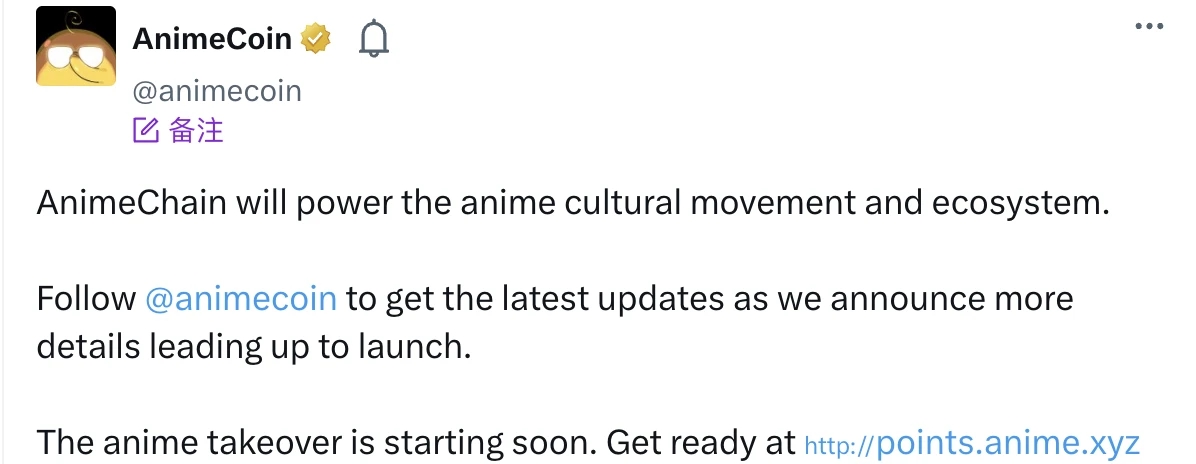
Task: Click the text "Get ready at"
Action: pyautogui.click(x=700, y=442)
